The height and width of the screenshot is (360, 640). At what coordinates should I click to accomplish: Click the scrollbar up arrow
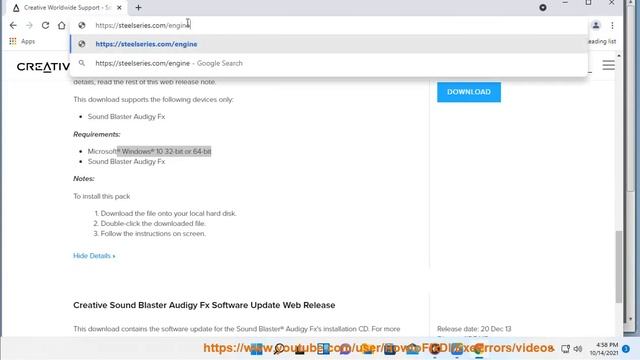(x=619, y=56)
